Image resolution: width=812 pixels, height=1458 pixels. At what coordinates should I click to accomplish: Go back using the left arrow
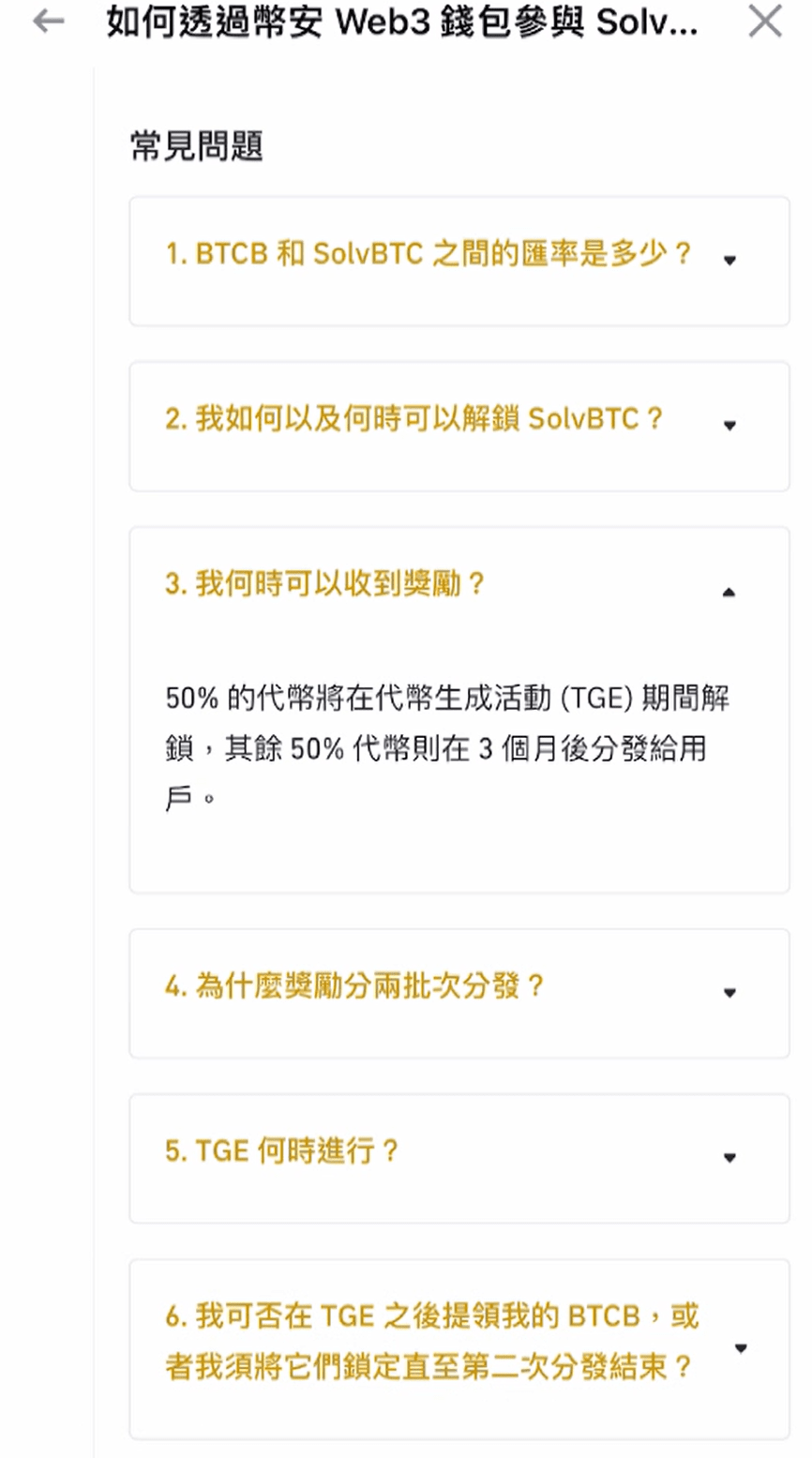click(48, 23)
